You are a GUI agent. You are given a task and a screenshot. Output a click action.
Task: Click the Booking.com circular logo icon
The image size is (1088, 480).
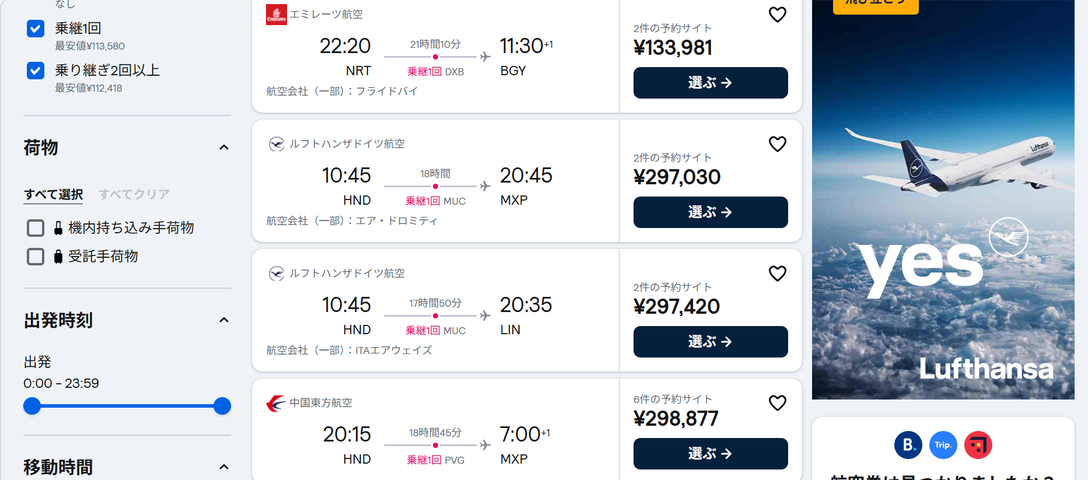tap(908, 444)
